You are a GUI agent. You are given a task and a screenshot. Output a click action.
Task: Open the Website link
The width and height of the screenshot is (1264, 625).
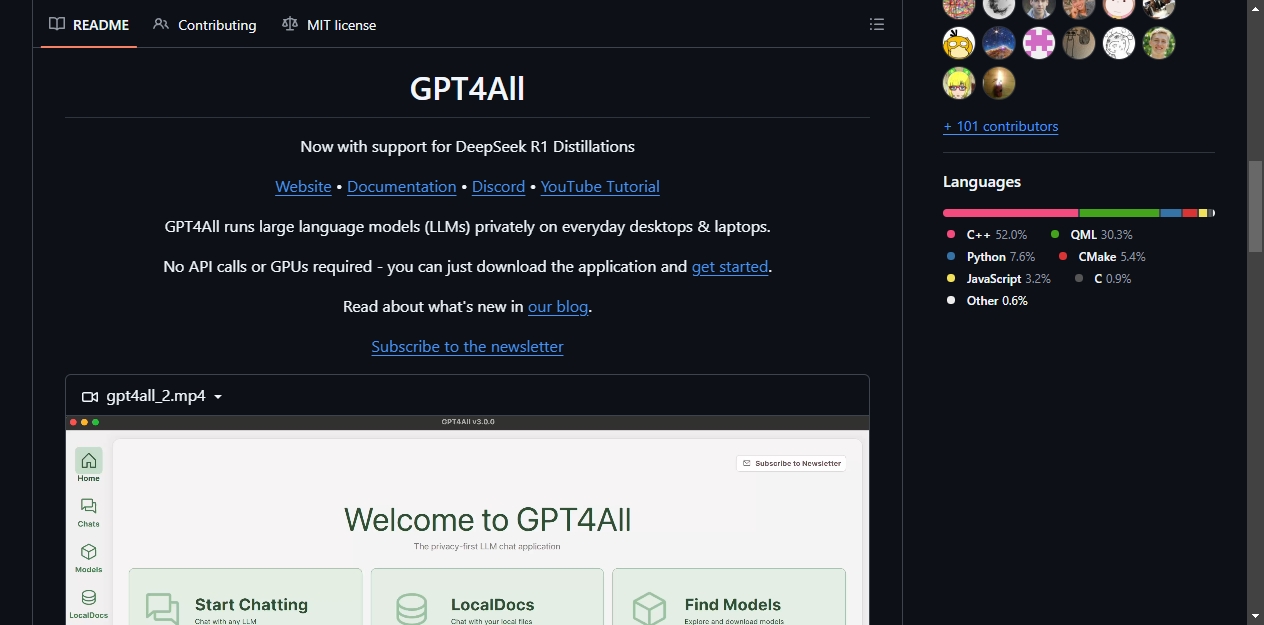coord(303,186)
